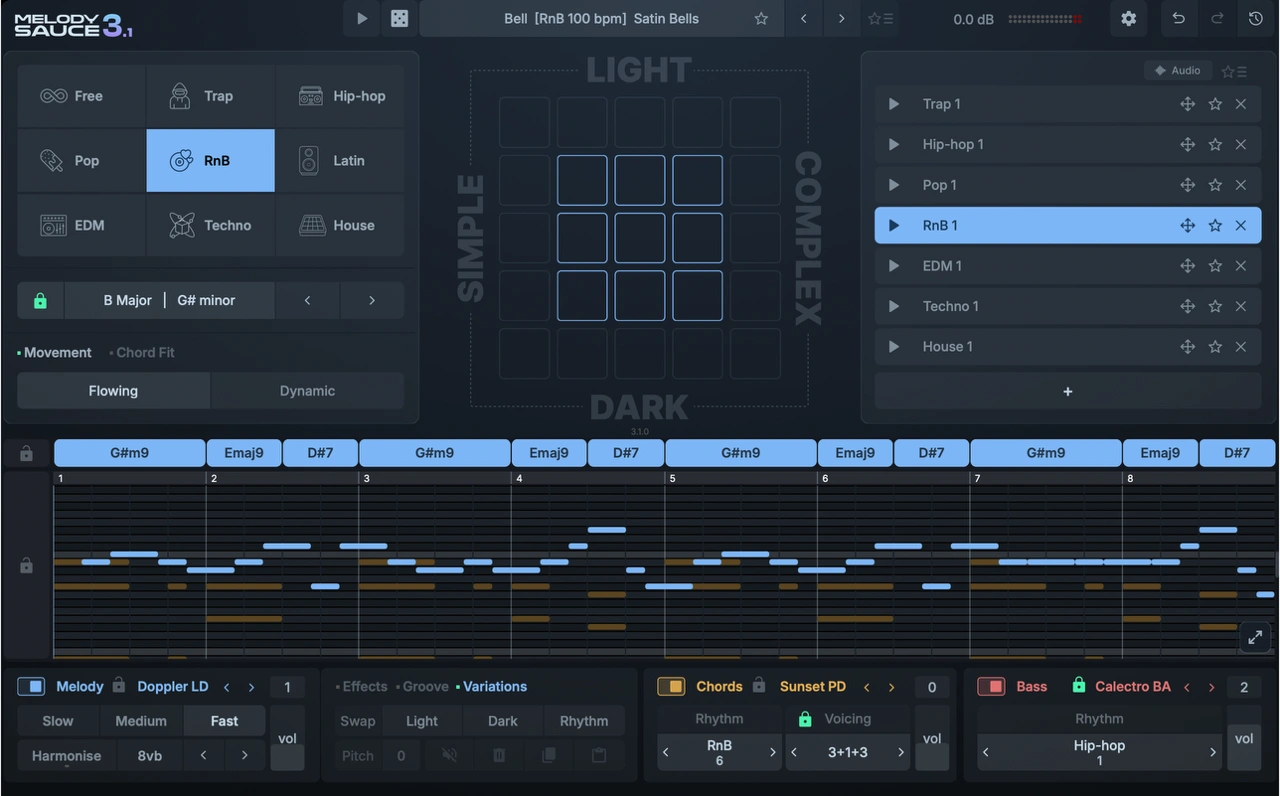Toggle the Melody track enable button
This screenshot has width=1280, height=796.
click(x=31, y=686)
